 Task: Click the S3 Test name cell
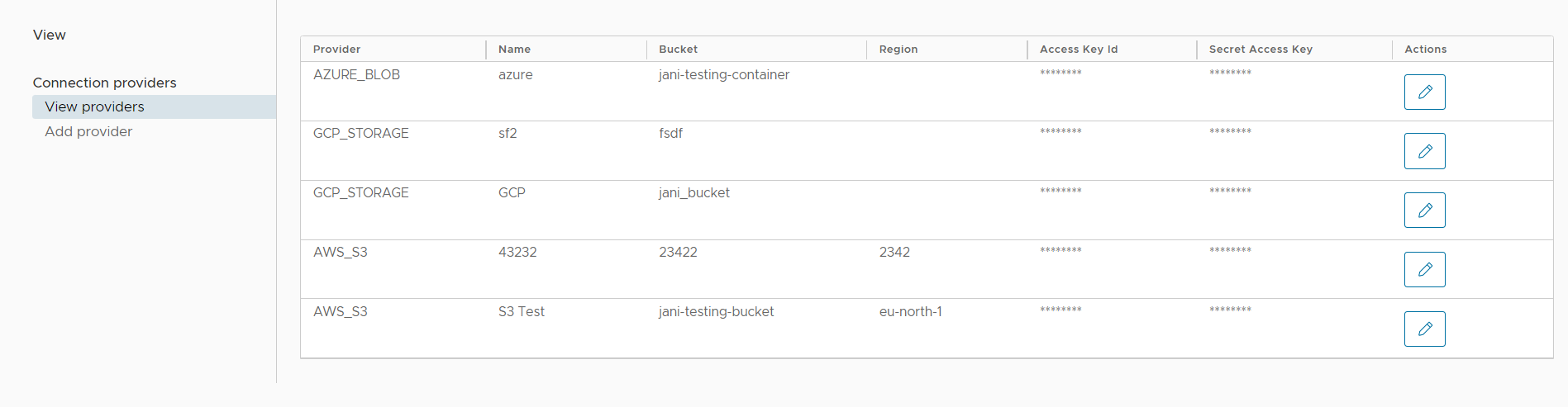tap(521, 311)
